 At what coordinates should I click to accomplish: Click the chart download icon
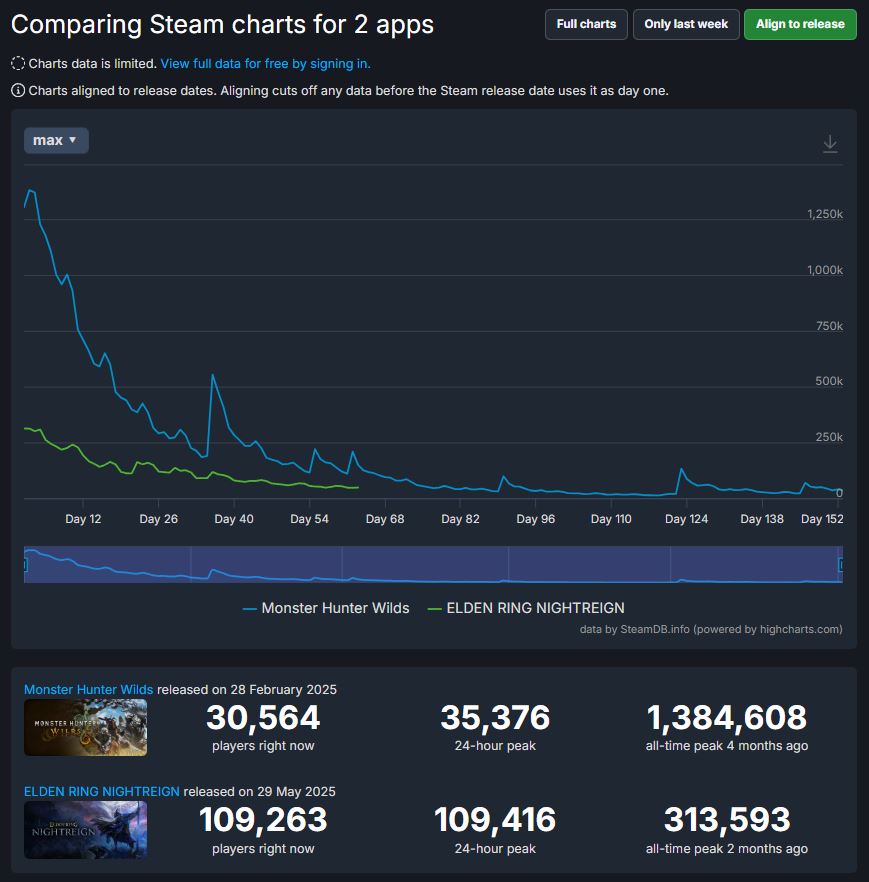pos(830,144)
